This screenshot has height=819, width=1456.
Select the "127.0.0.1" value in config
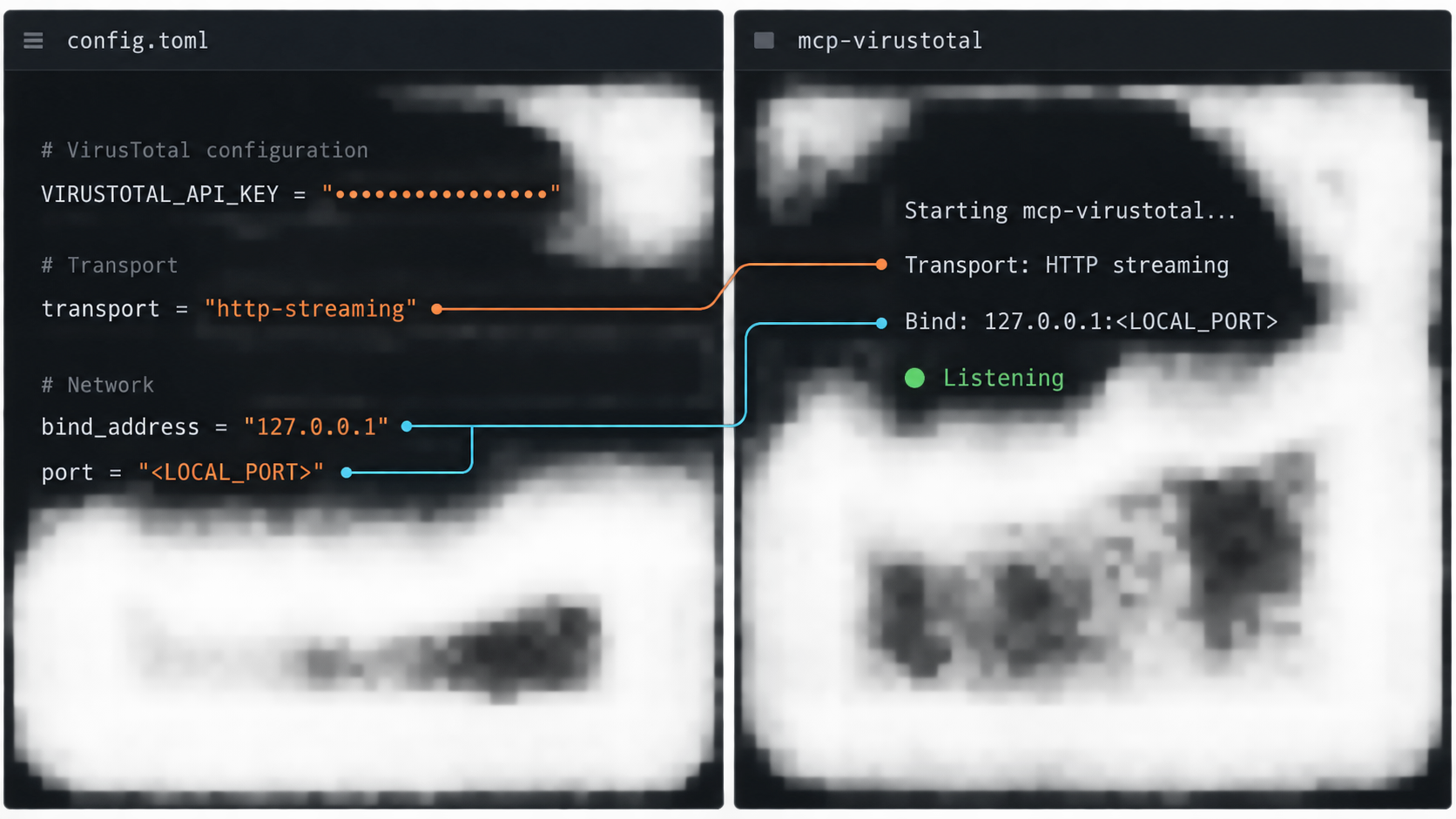point(316,426)
